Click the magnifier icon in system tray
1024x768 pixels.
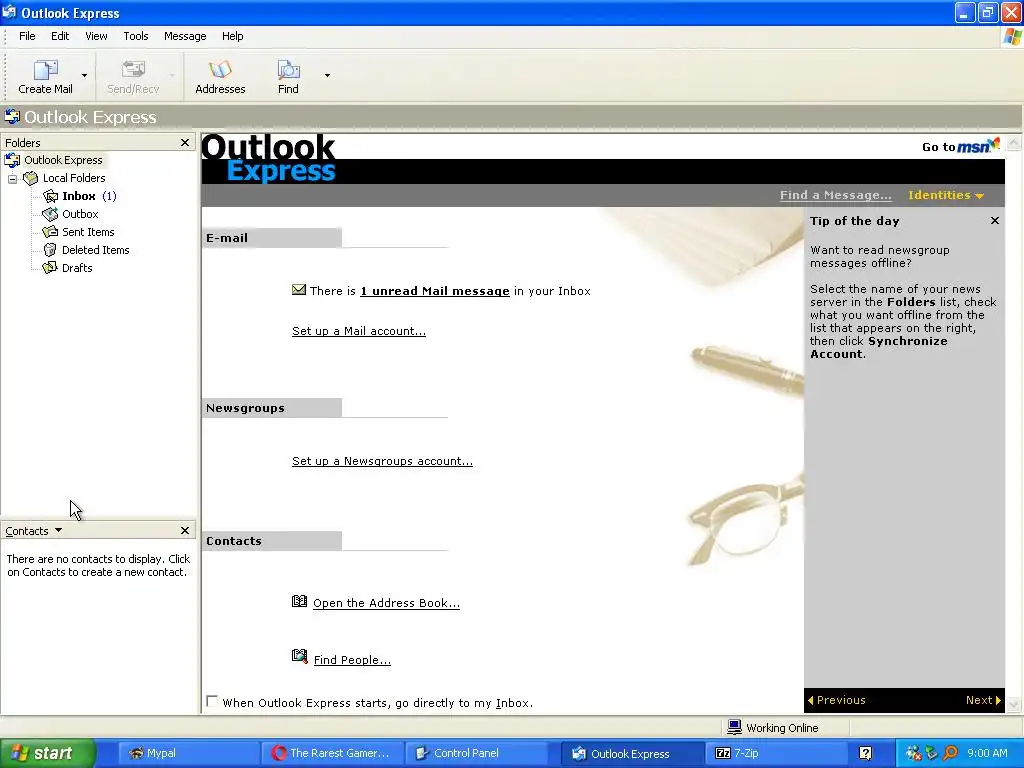[950, 753]
